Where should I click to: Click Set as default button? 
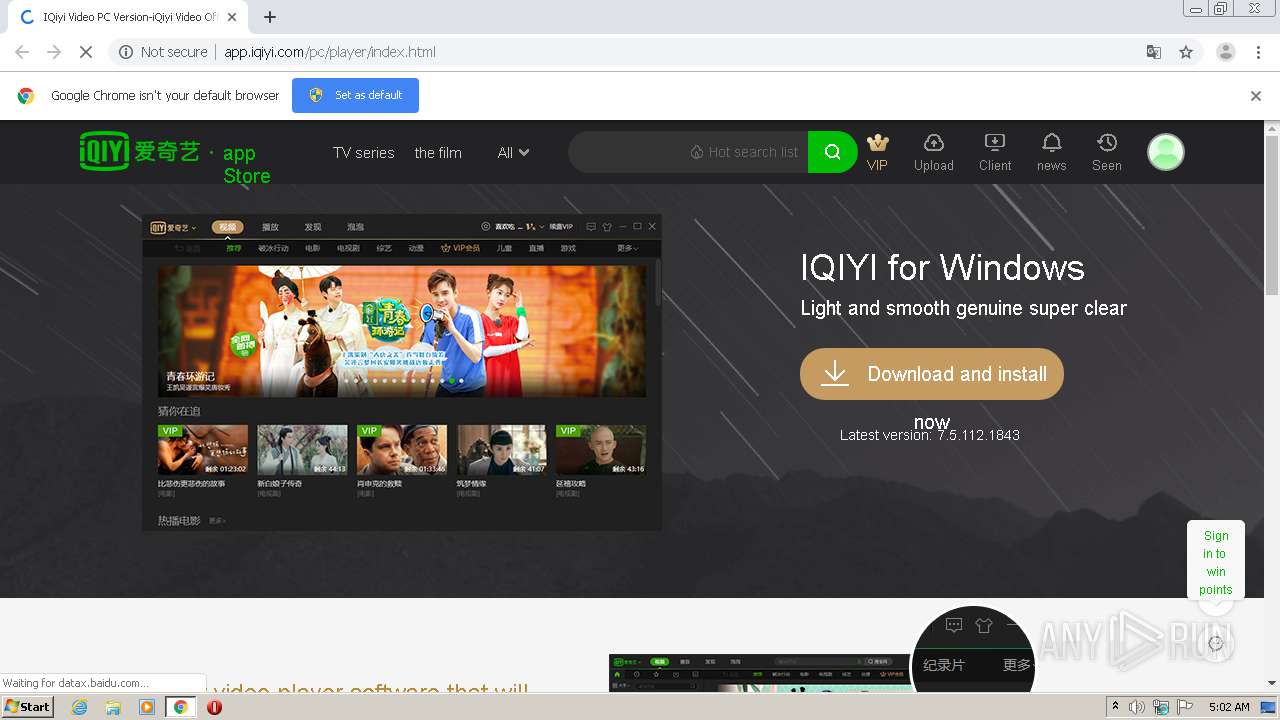(x=355, y=96)
